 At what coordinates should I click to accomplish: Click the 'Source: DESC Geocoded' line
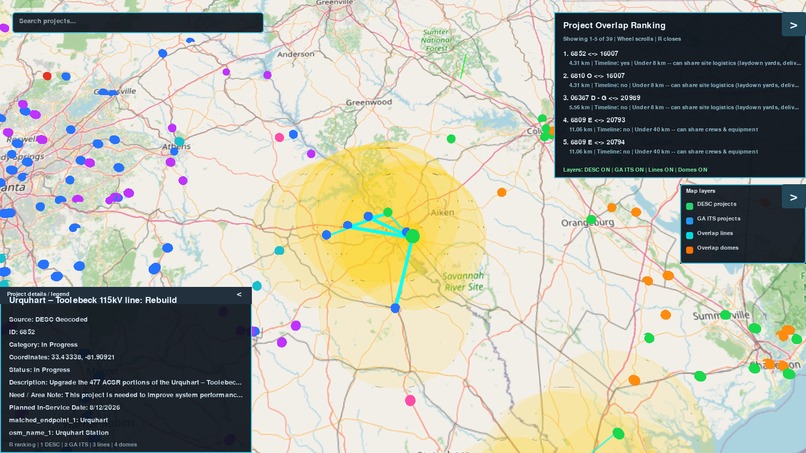(x=48, y=319)
